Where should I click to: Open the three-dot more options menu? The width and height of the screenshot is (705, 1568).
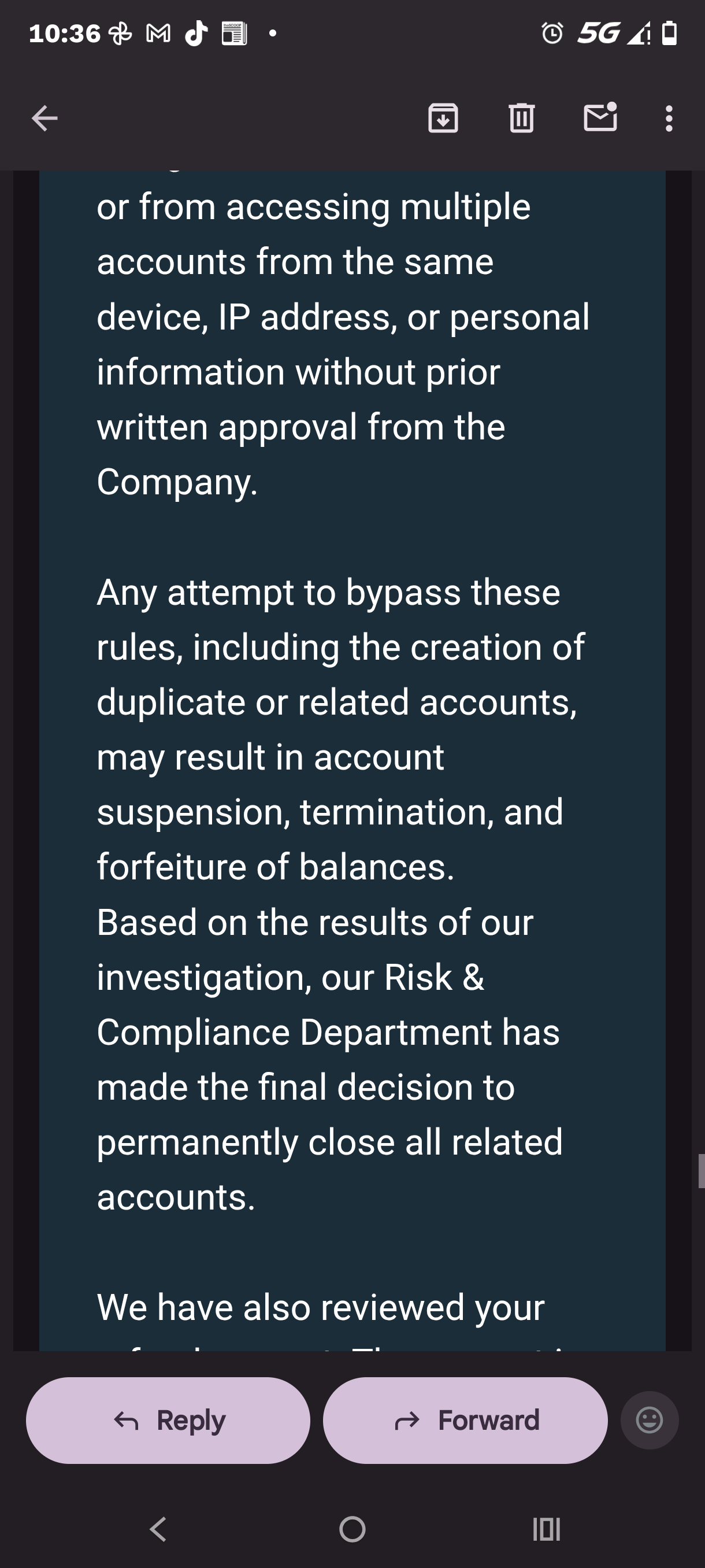(669, 118)
